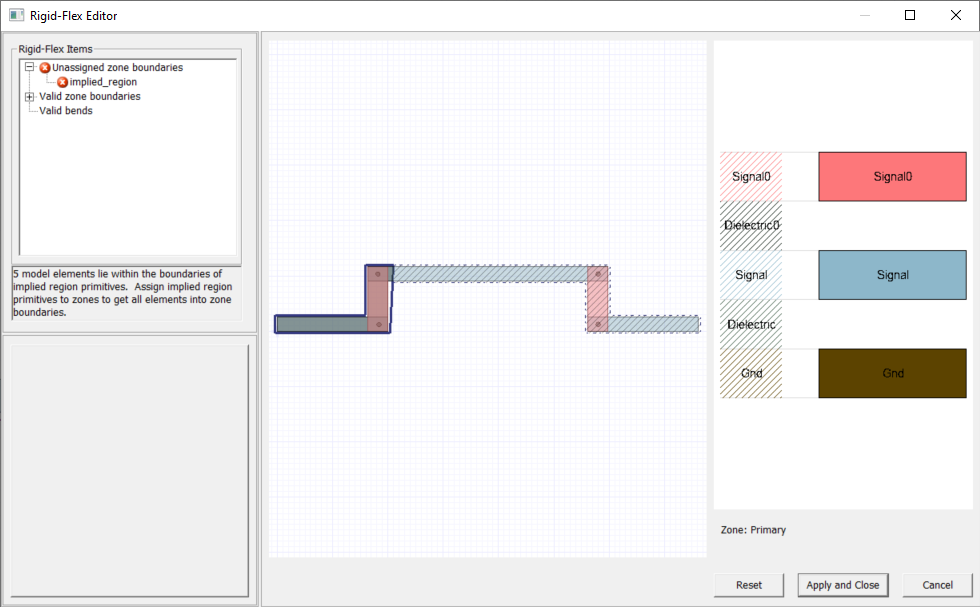The width and height of the screenshot is (980, 607).
Task: Click the Reset button
Action: (x=748, y=585)
